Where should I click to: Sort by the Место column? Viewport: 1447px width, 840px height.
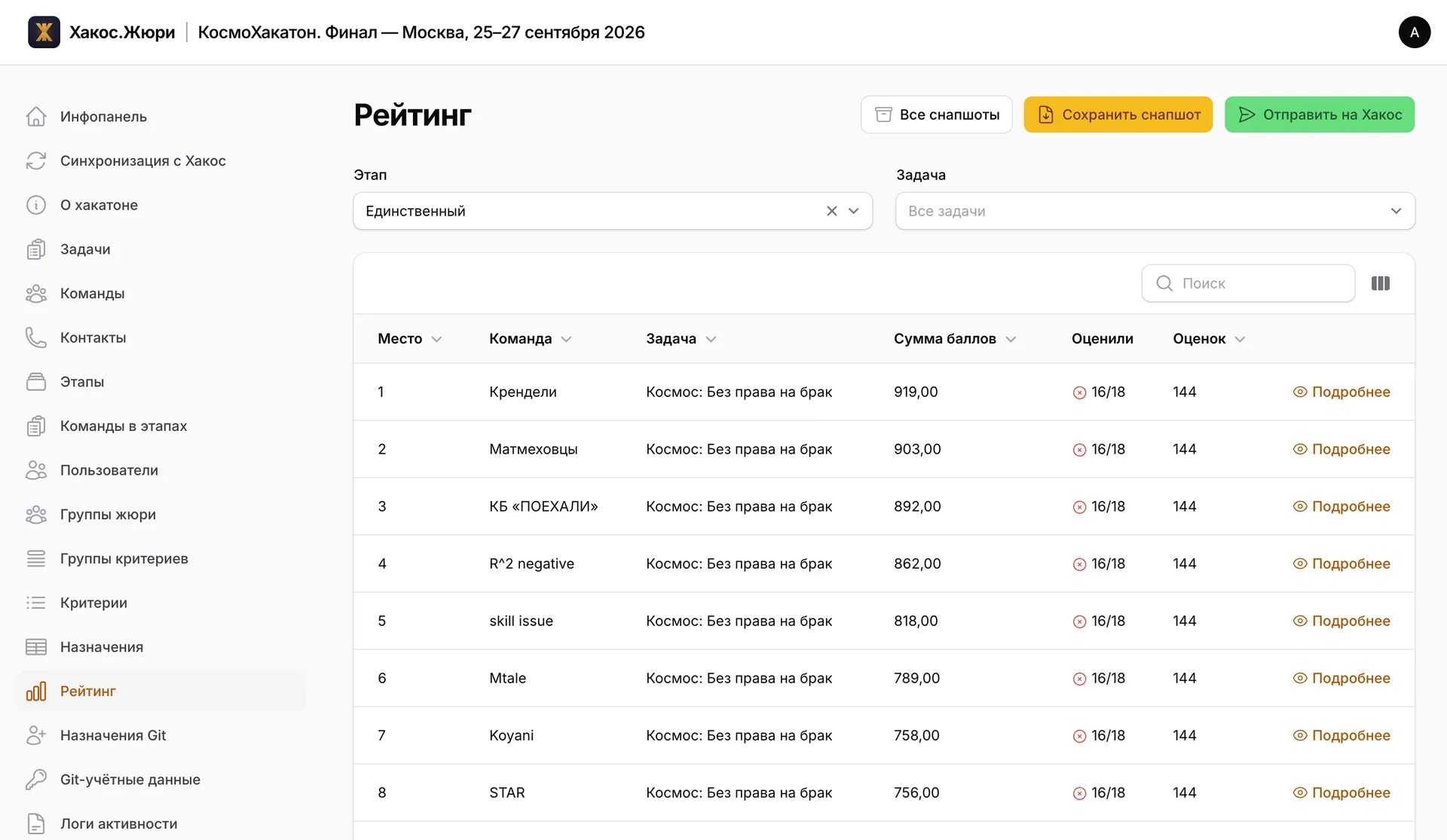[409, 339]
